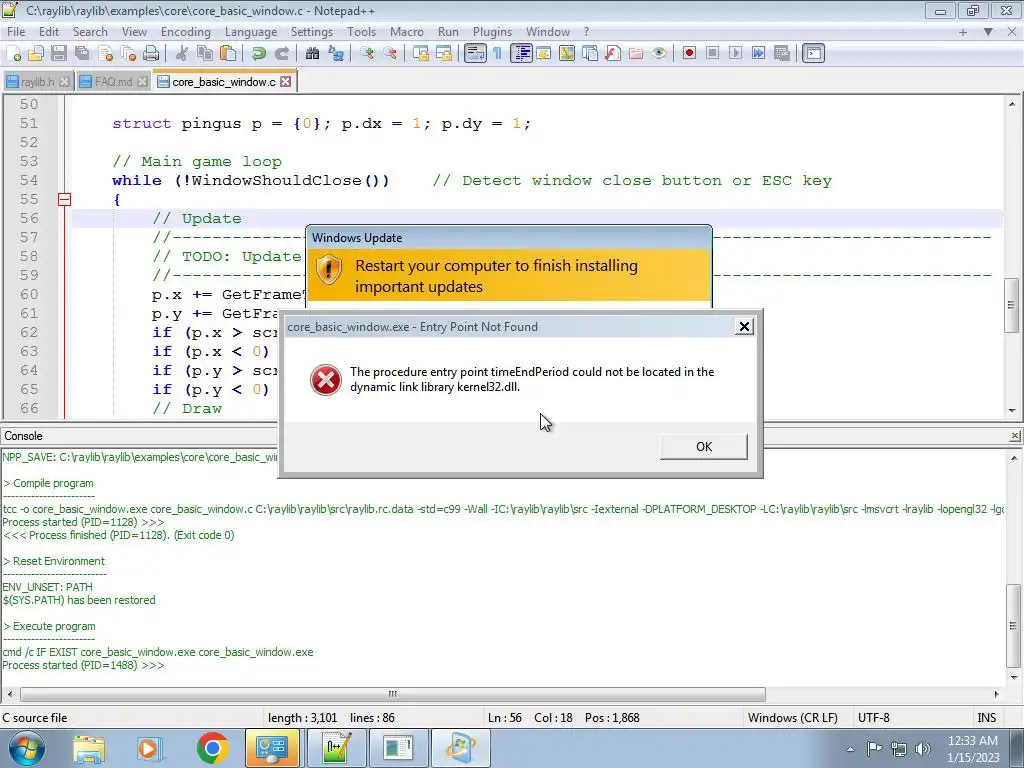The height and width of the screenshot is (768, 1024).
Task: Toggle Word Wrap toolbar button
Action: [x=475, y=54]
